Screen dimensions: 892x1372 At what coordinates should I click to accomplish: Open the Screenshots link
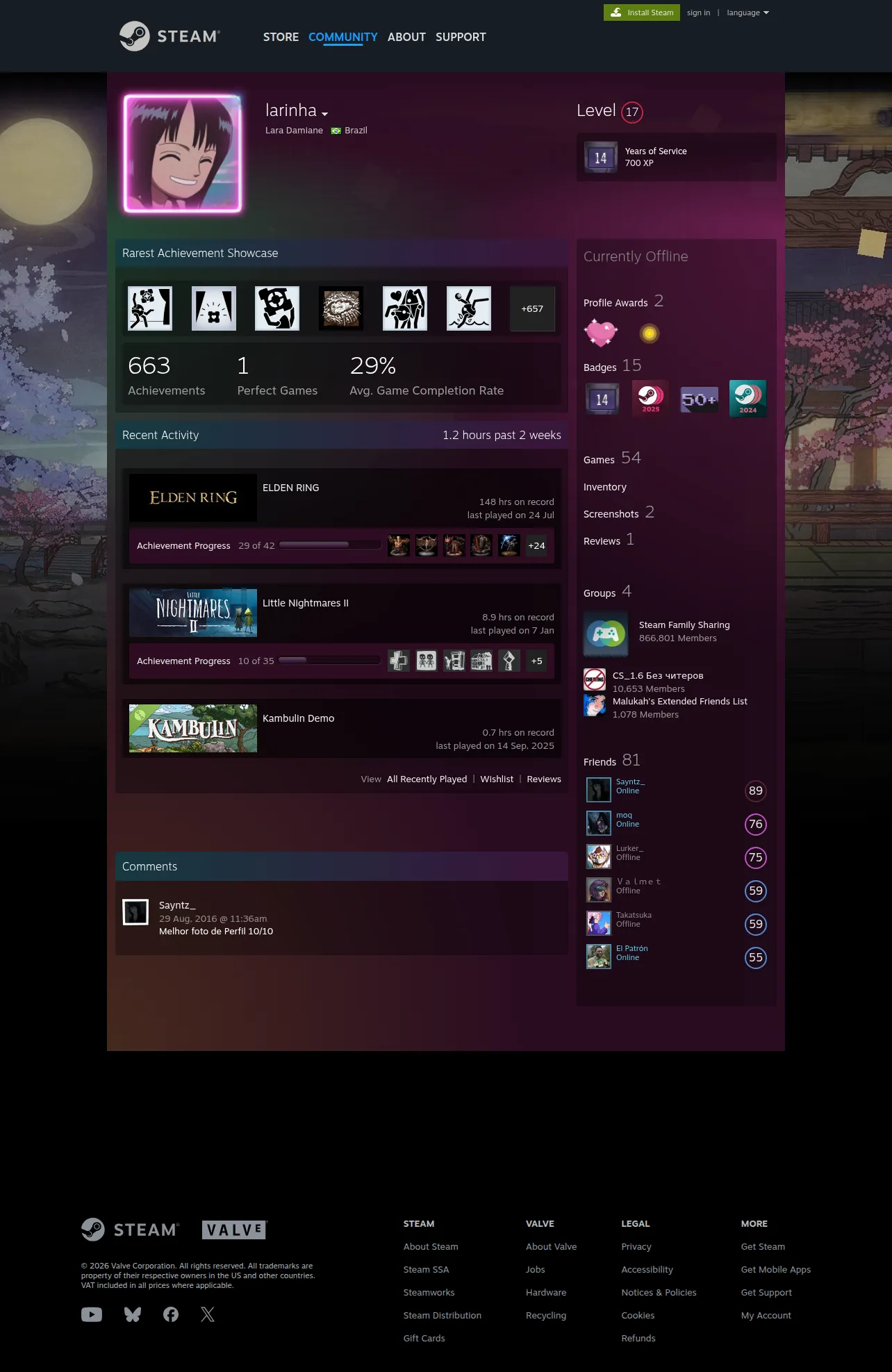tap(619, 513)
